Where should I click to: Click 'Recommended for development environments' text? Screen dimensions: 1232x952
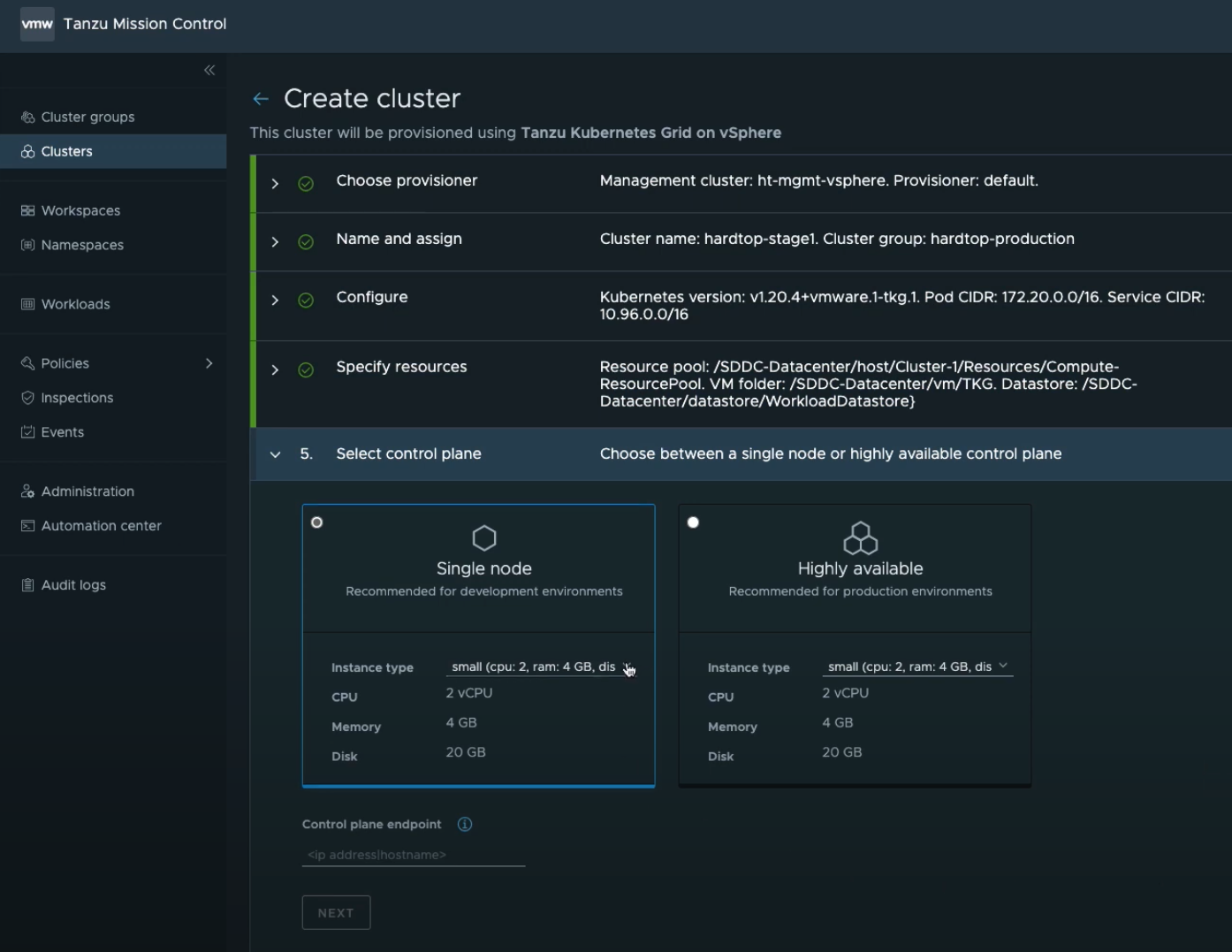tap(484, 591)
